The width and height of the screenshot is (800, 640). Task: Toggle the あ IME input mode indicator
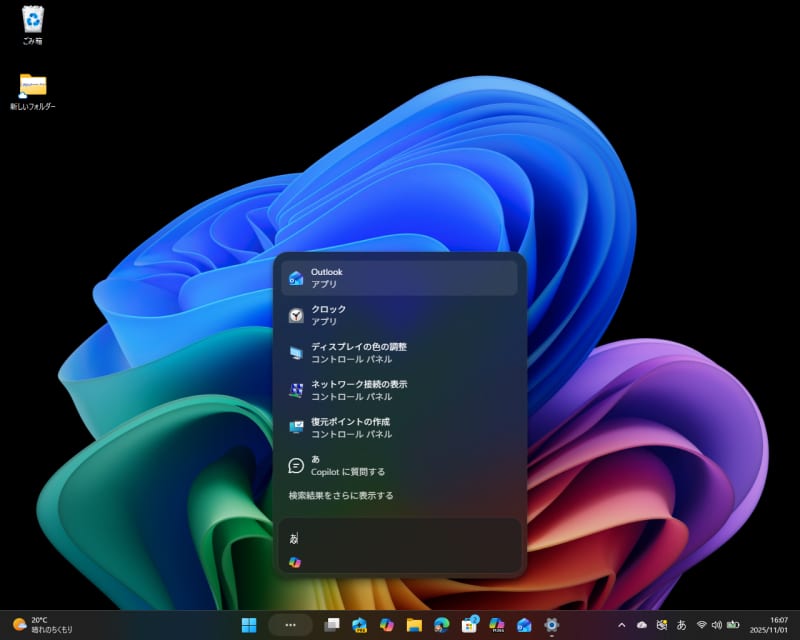click(x=681, y=625)
